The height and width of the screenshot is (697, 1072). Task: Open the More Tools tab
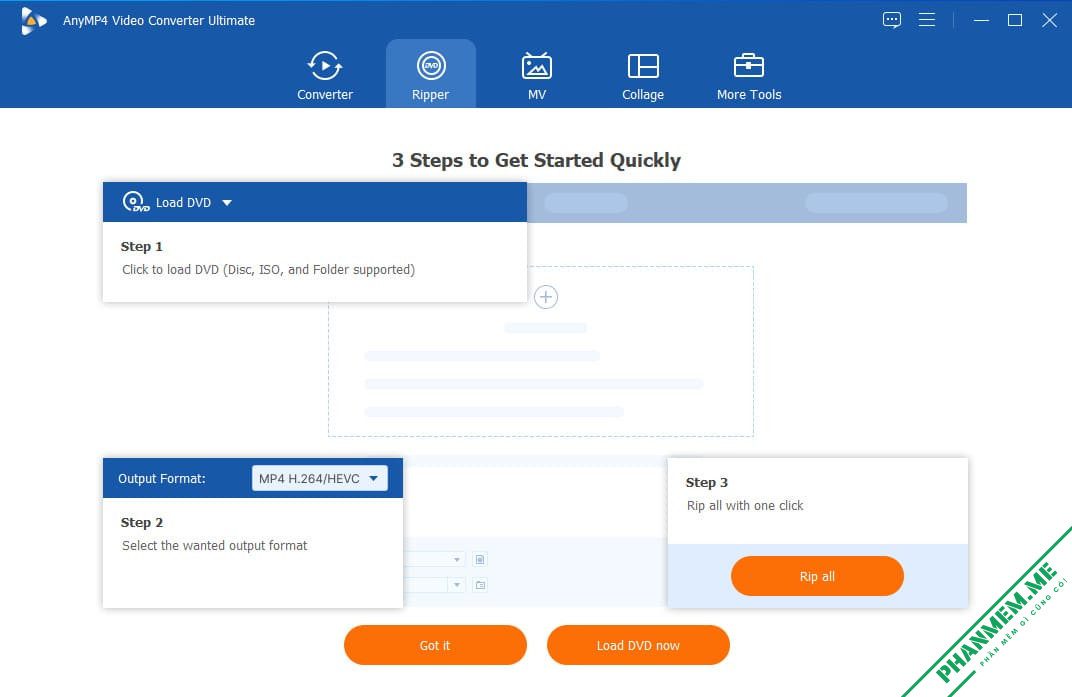(749, 76)
